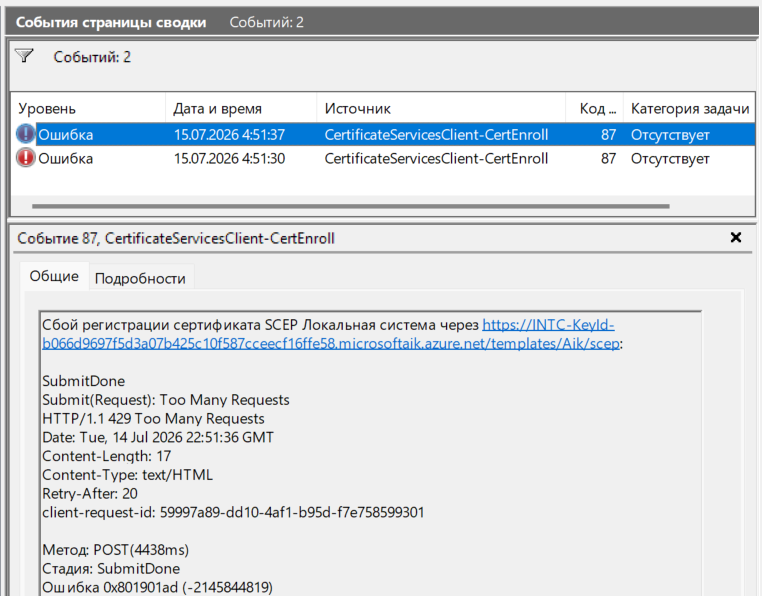Sort events by the Источник column

point(441,108)
